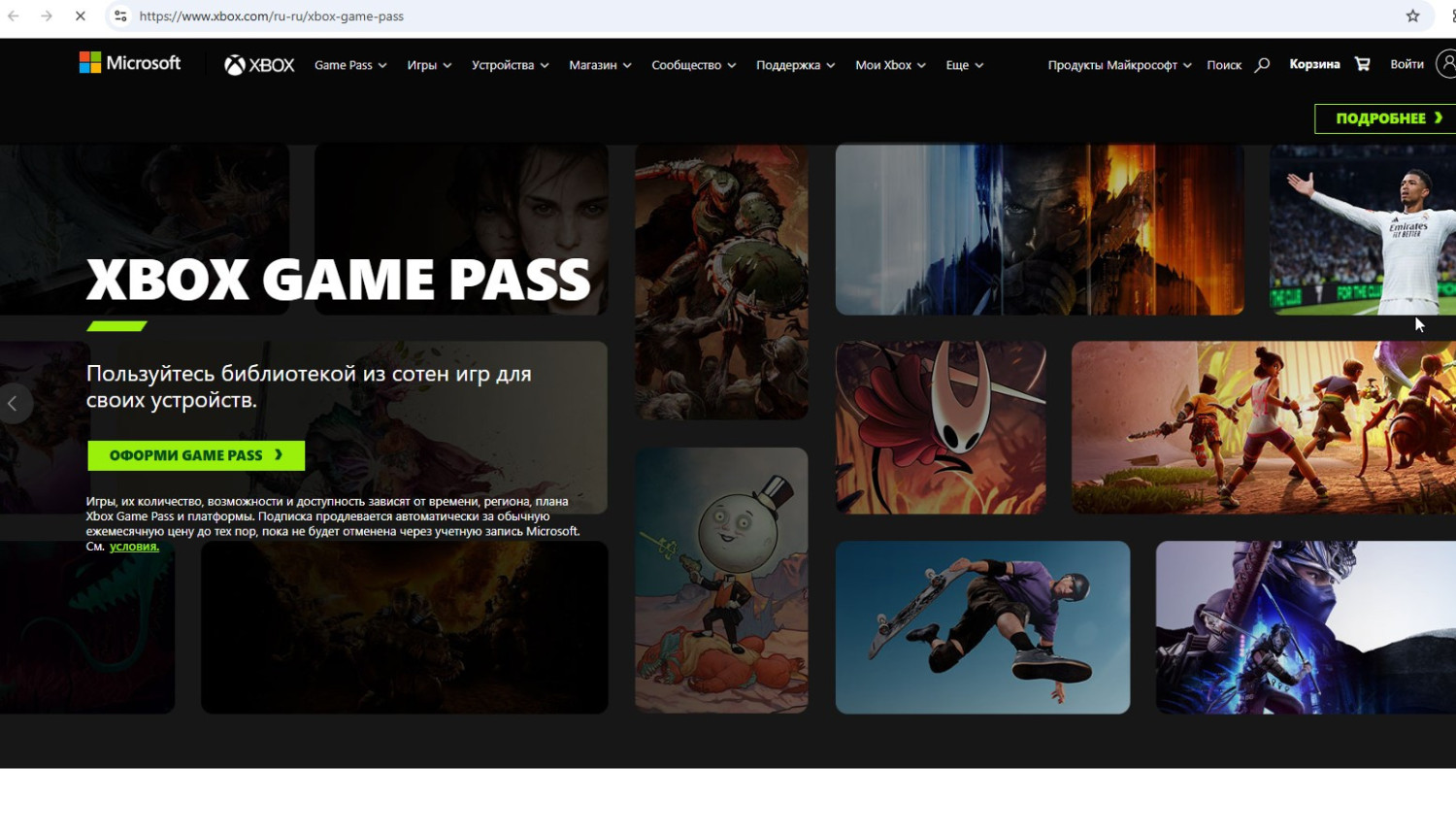This screenshot has height=834, width=1456.
Task: Open the shopping cart icon
Action: click(x=1362, y=64)
